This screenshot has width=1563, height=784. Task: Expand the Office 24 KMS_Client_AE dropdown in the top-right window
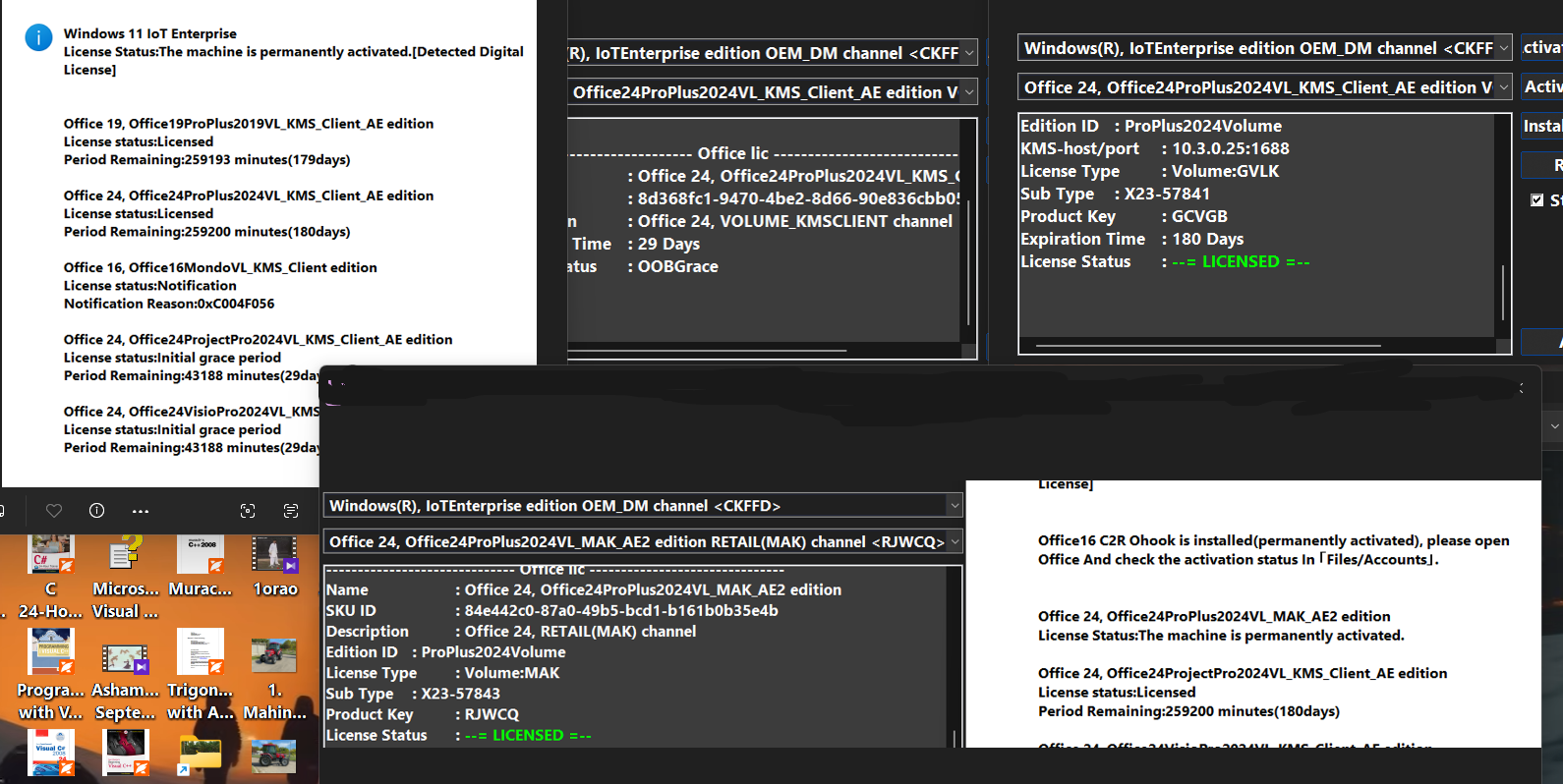point(1503,87)
